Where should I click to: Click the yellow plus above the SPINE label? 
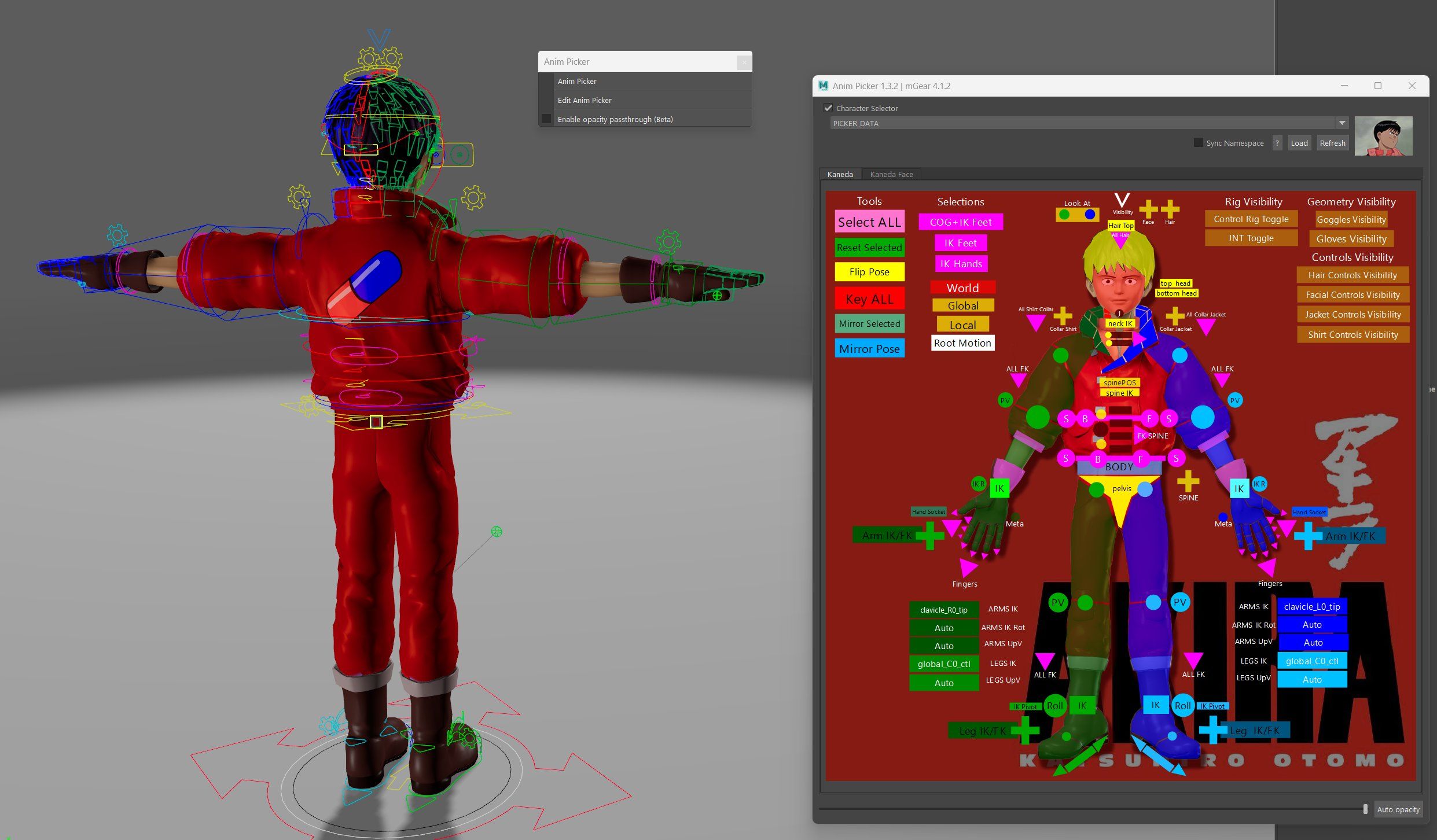tap(1188, 481)
